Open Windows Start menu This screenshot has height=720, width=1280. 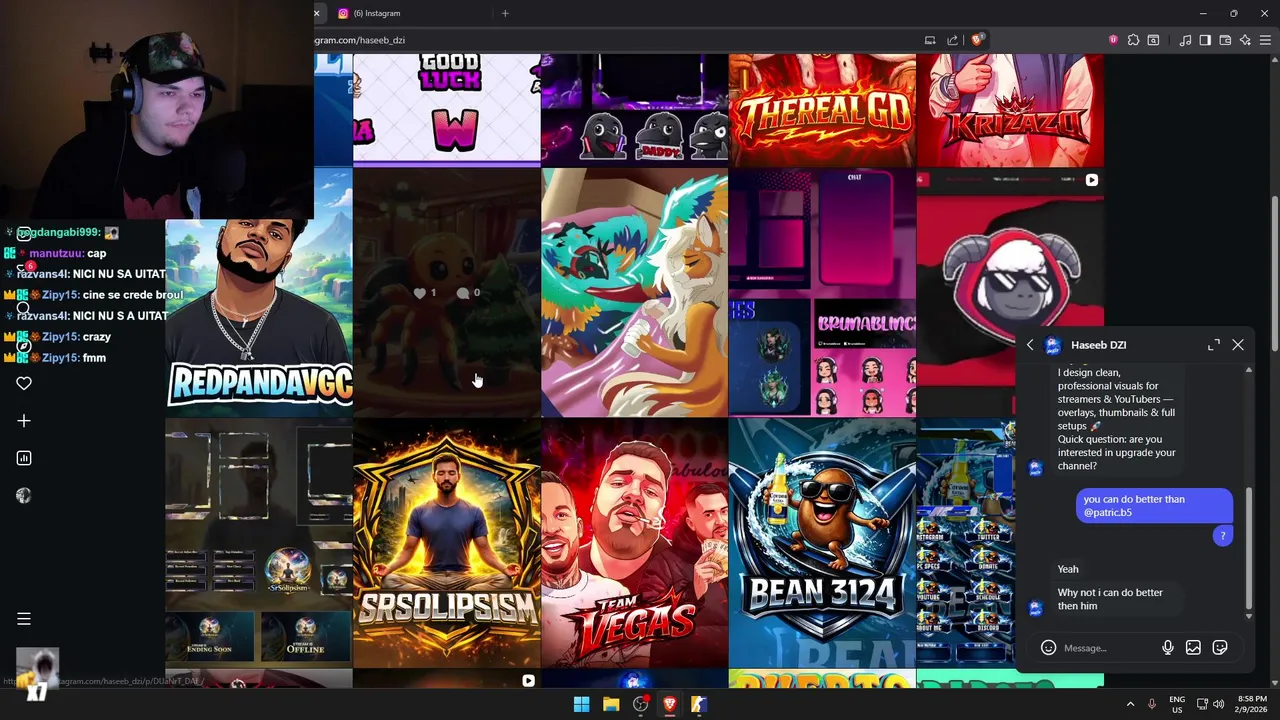581,704
